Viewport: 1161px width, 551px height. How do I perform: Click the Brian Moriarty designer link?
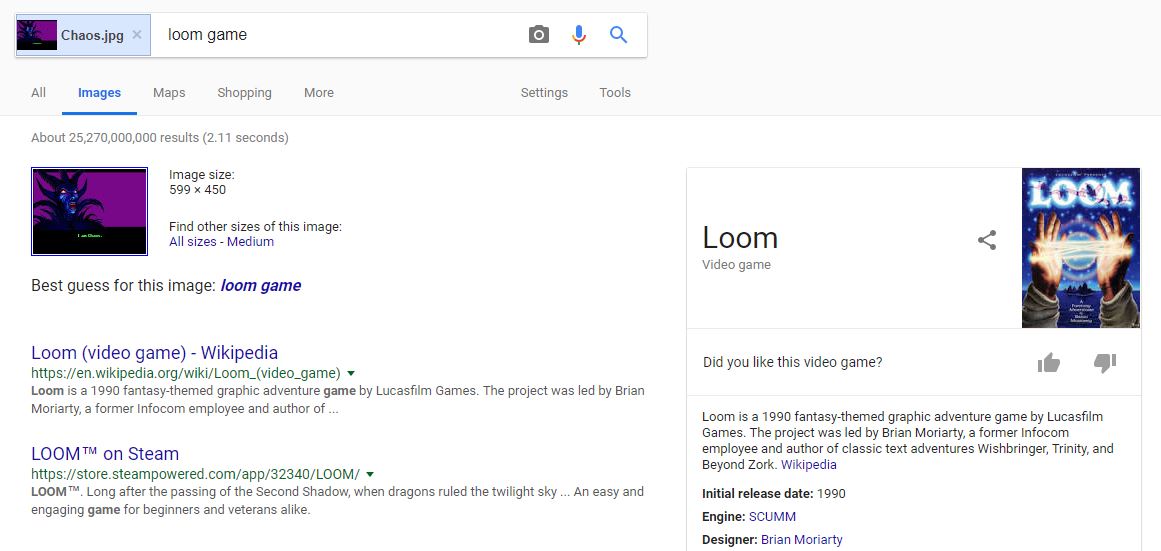click(801, 540)
